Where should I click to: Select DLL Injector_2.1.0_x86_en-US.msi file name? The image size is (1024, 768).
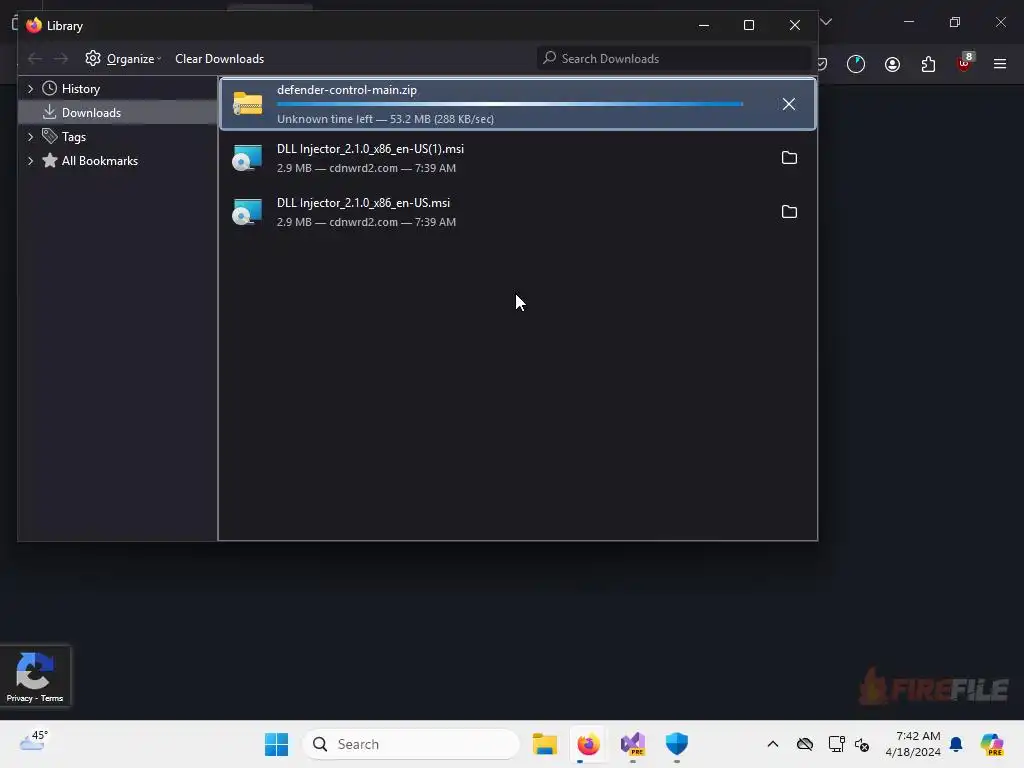click(x=363, y=203)
